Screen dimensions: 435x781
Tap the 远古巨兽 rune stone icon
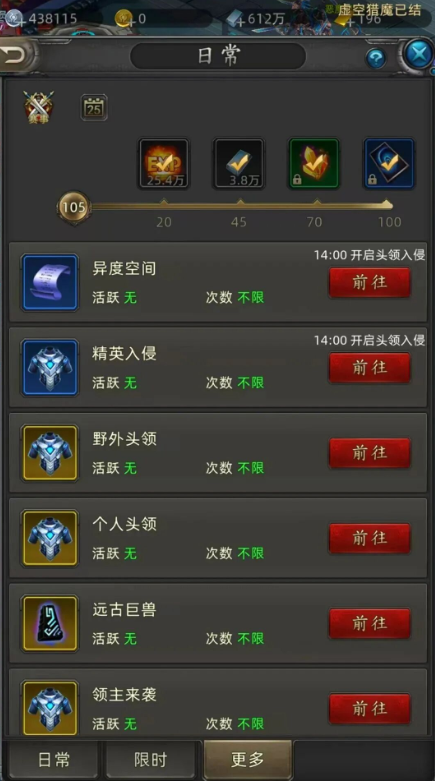(50, 624)
